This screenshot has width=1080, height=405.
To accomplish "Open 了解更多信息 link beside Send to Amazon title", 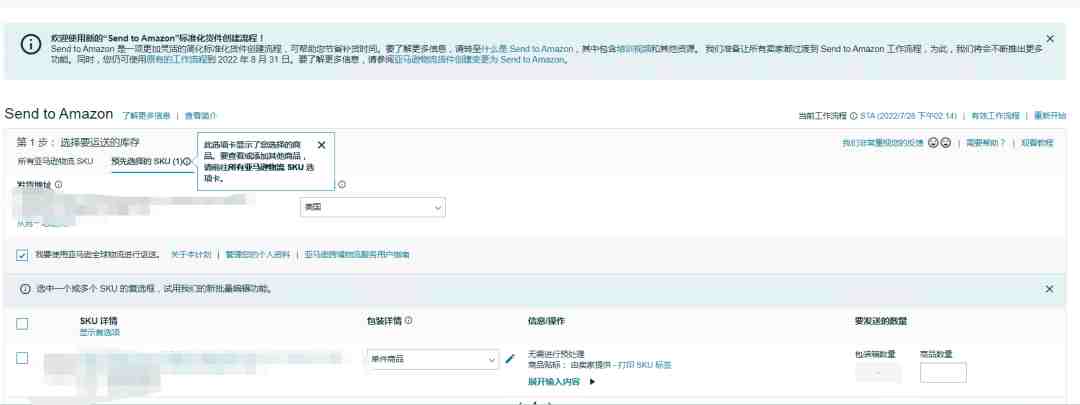I will [146, 116].
